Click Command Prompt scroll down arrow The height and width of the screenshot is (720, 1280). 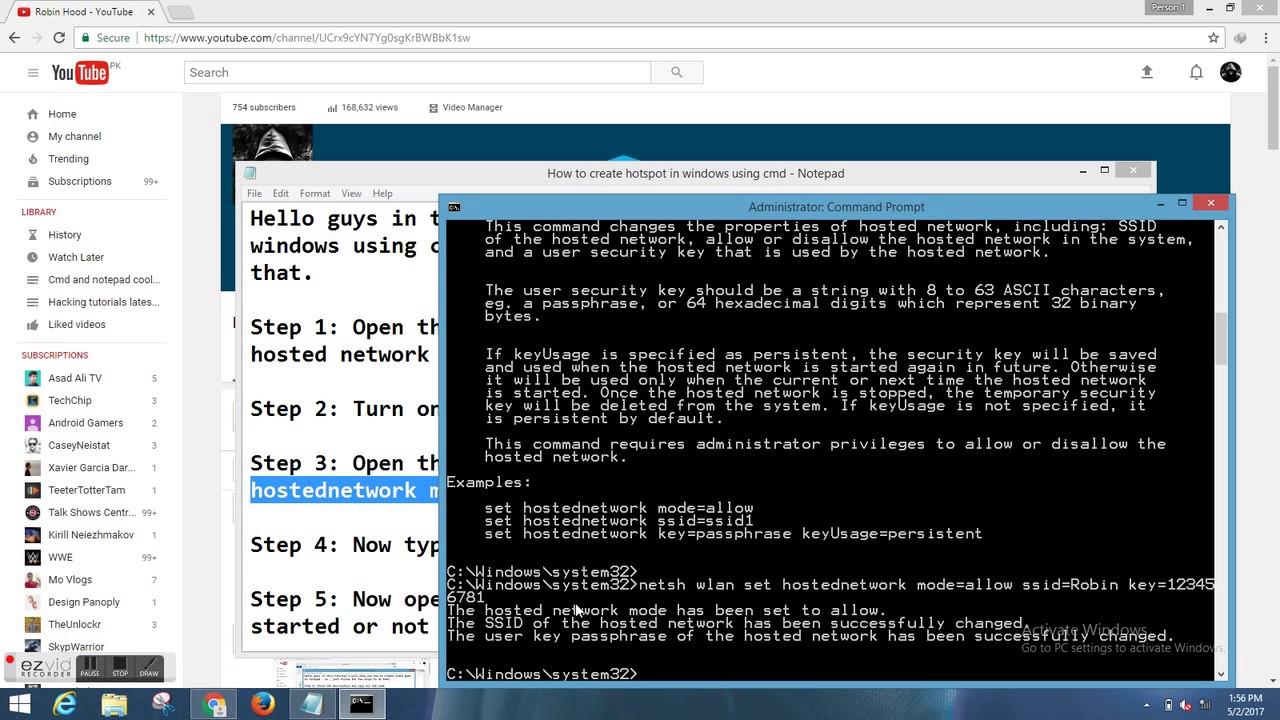coord(1221,674)
